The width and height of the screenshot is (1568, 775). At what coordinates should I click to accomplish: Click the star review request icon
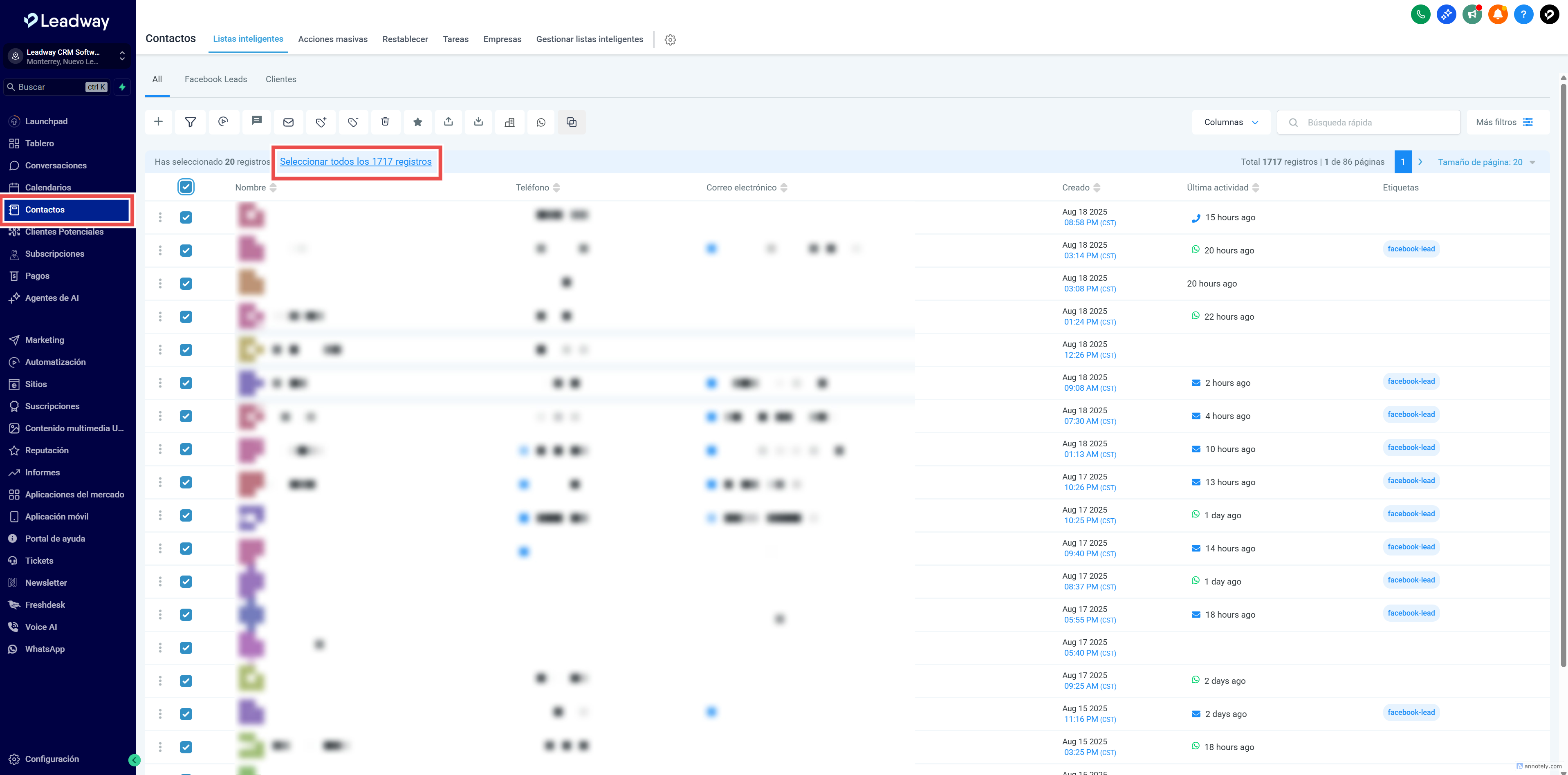click(x=417, y=122)
